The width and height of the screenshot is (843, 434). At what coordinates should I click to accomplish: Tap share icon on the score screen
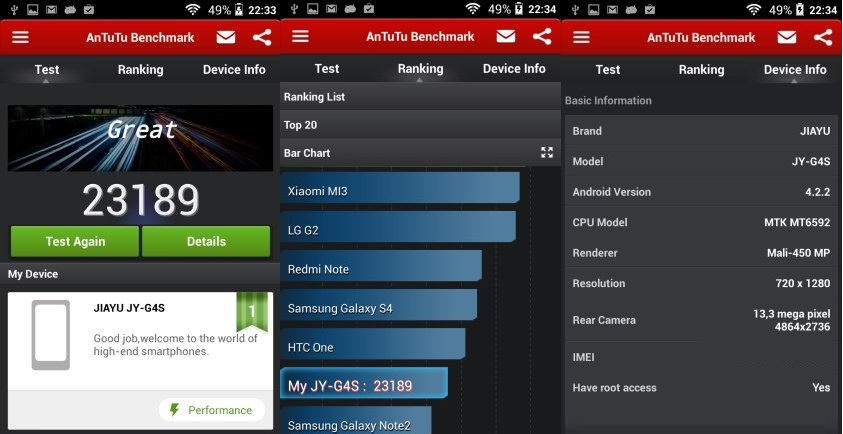click(x=262, y=37)
